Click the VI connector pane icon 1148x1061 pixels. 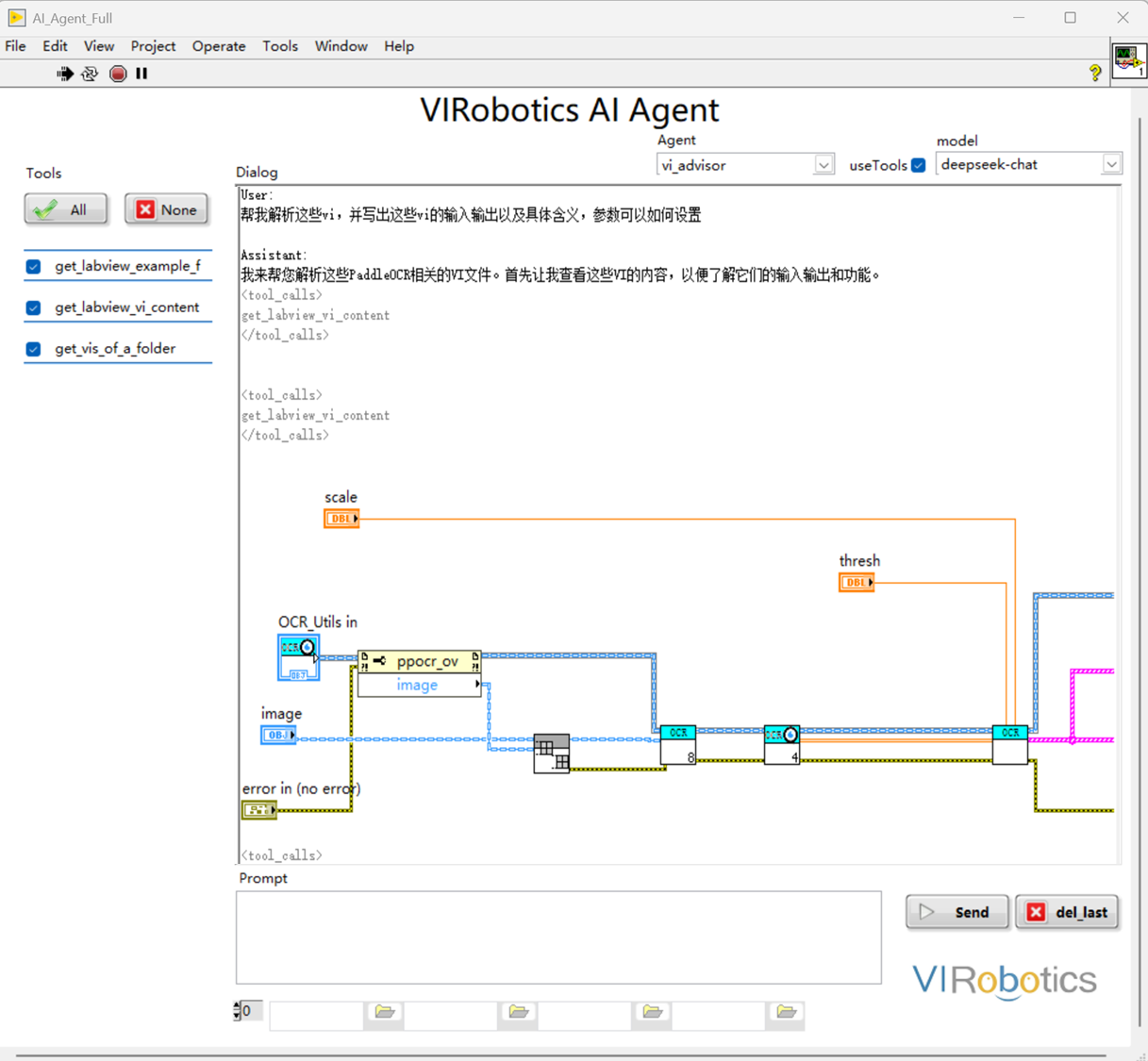coord(1128,61)
